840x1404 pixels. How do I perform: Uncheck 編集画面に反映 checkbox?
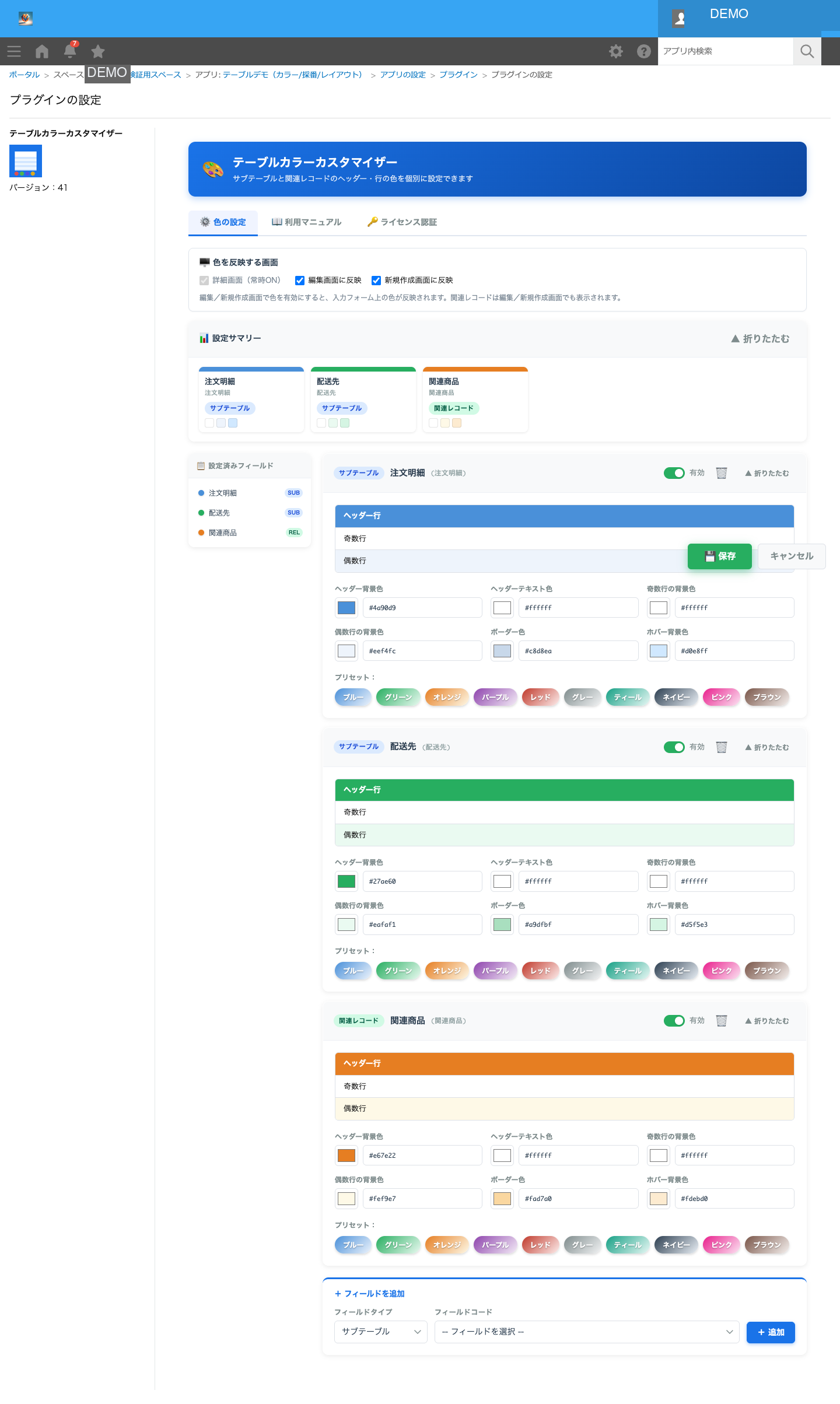[x=300, y=281]
